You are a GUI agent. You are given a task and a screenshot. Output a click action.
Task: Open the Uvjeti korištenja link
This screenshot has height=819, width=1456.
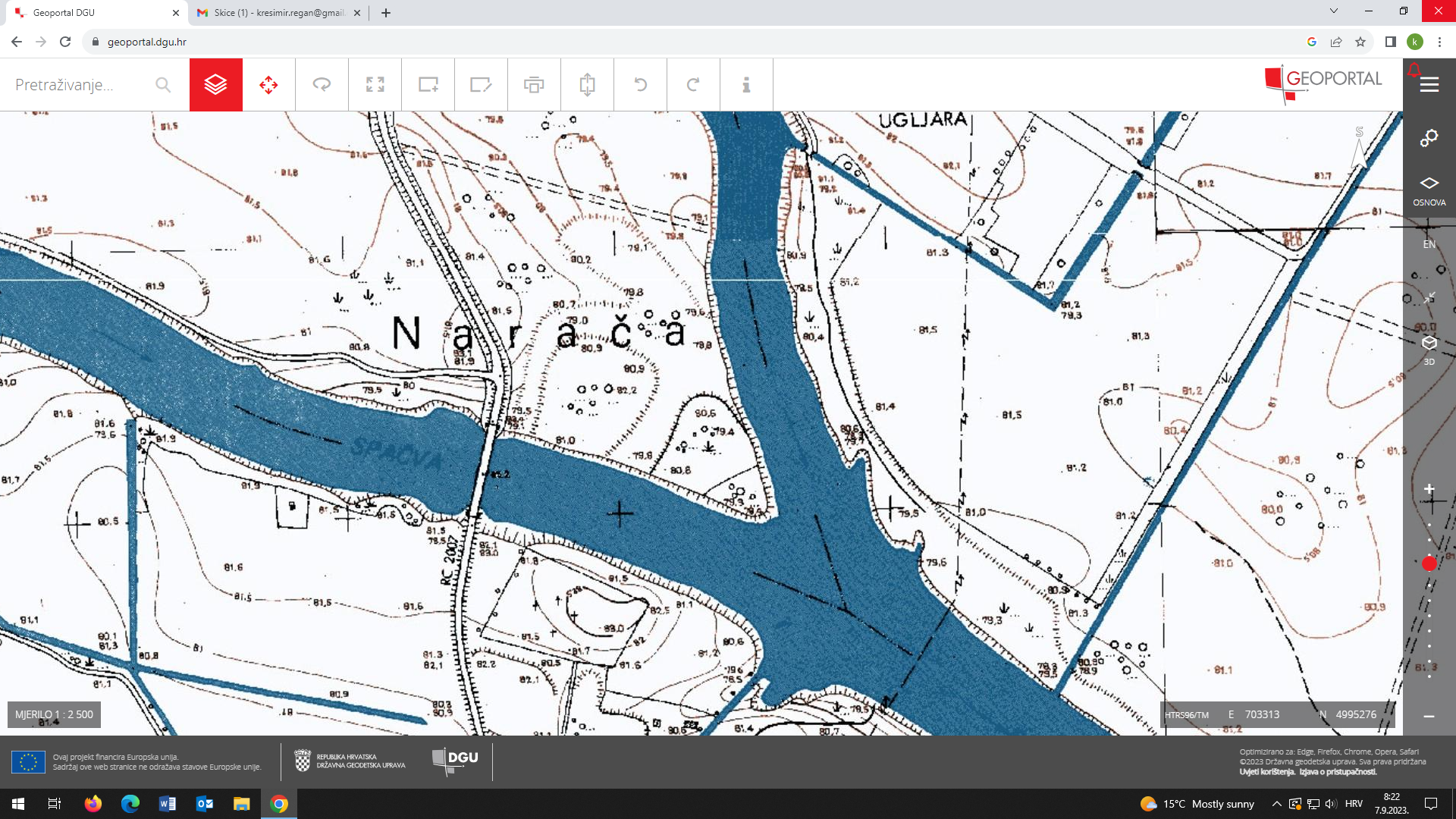[x=1266, y=772]
